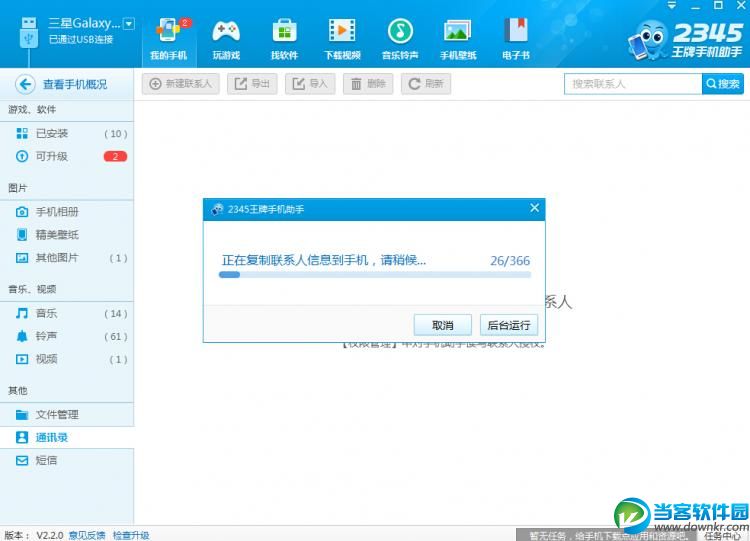Cancel the copy with 取消 button
Viewport: 750px width, 541px height.
[x=442, y=325]
